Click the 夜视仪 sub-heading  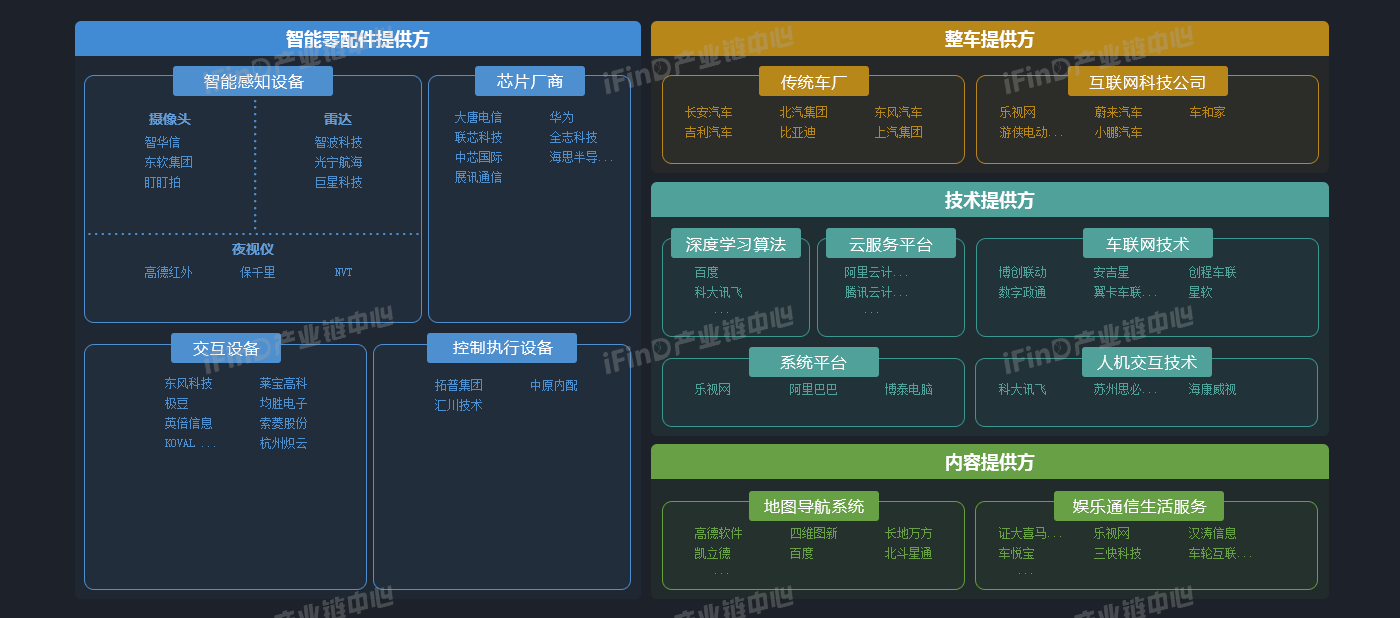(x=253, y=249)
